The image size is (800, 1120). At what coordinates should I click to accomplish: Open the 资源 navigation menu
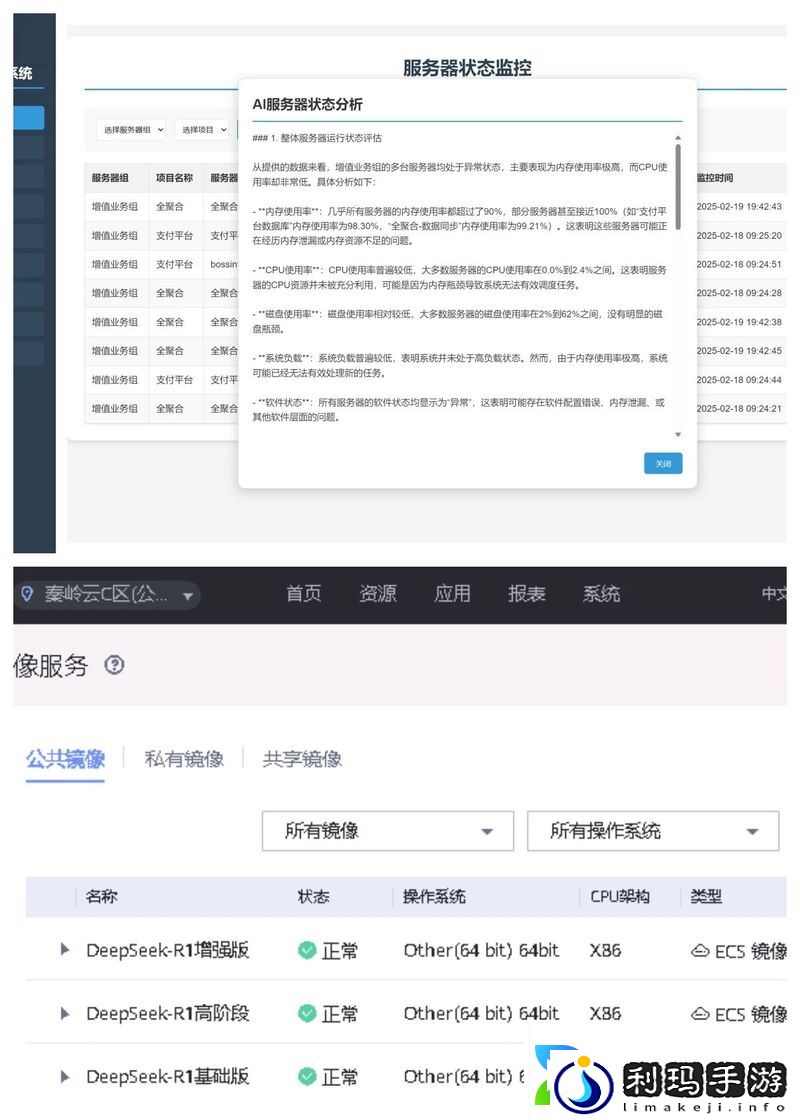click(x=378, y=594)
